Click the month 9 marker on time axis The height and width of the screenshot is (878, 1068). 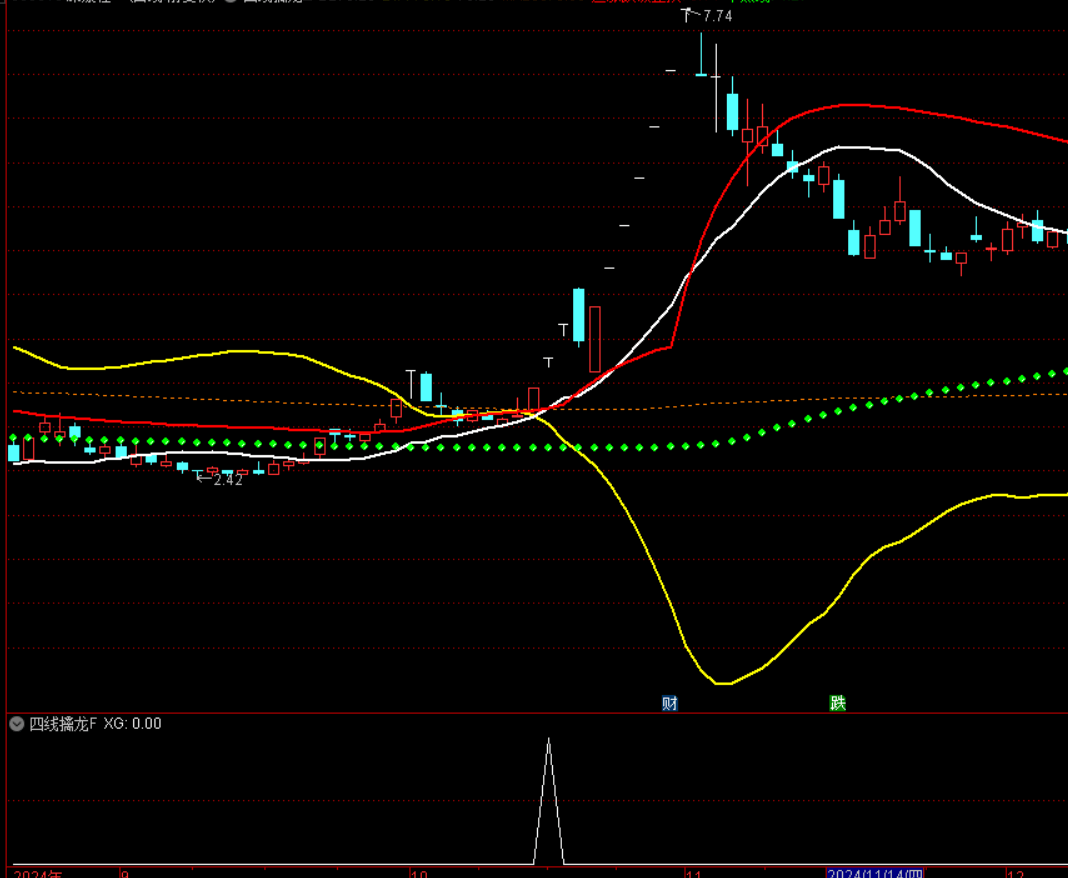point(125,872)
